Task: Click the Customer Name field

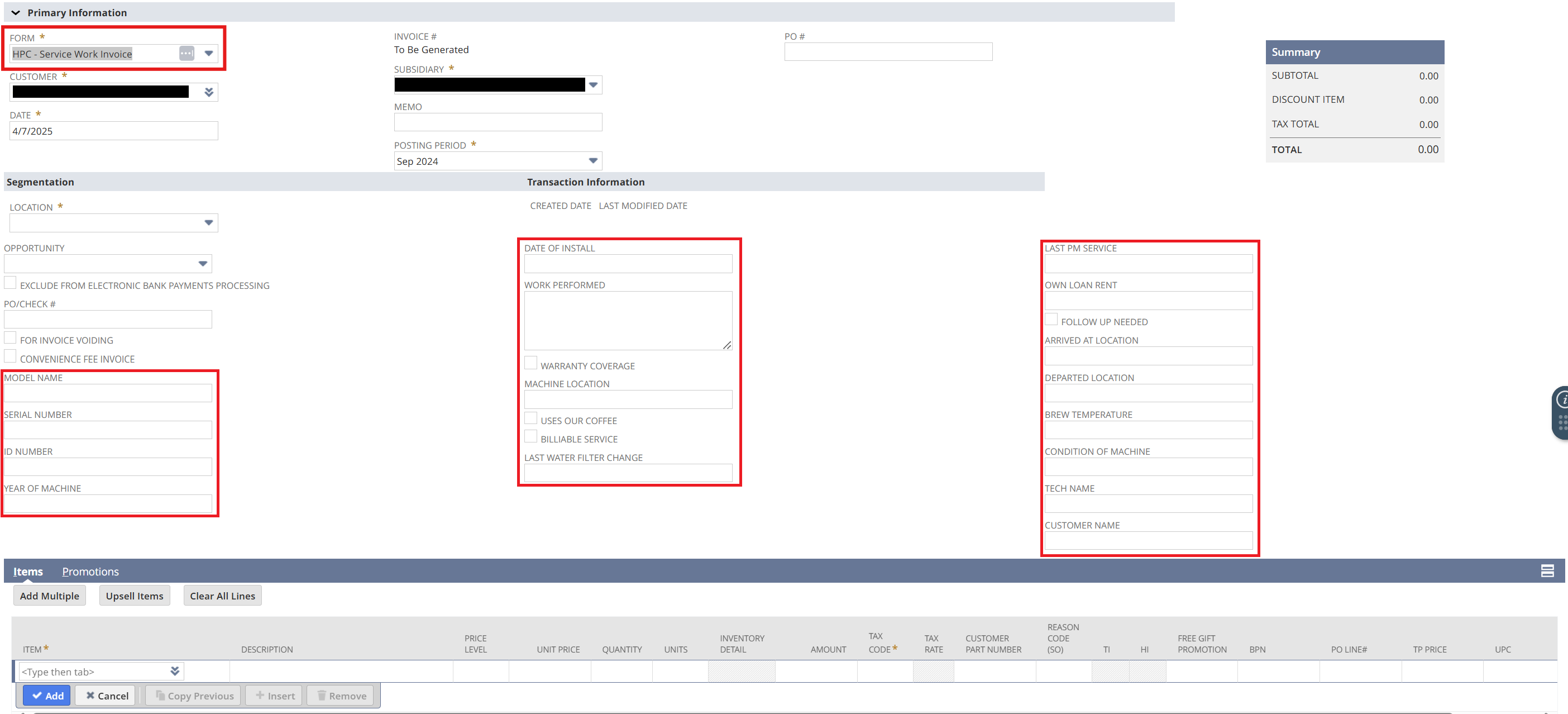Action: pos(1149,540)
